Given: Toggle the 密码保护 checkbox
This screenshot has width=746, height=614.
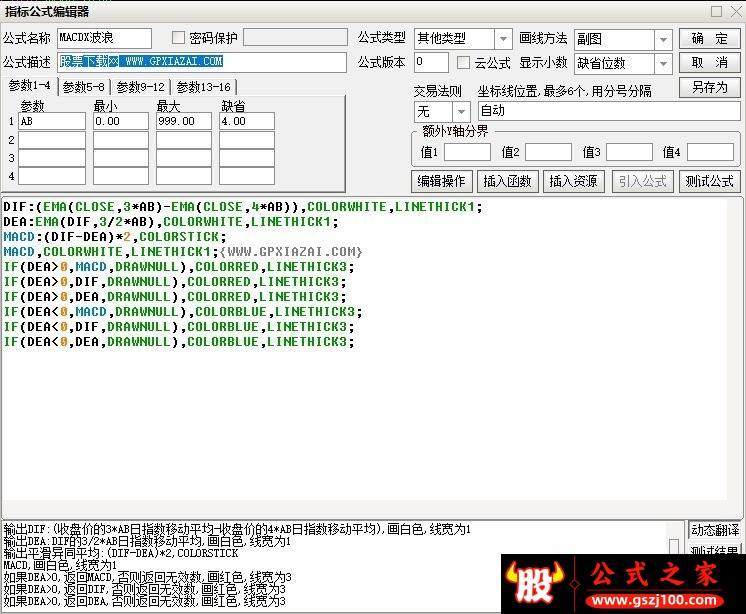Looking at the screenshot, I should point(178,38).
